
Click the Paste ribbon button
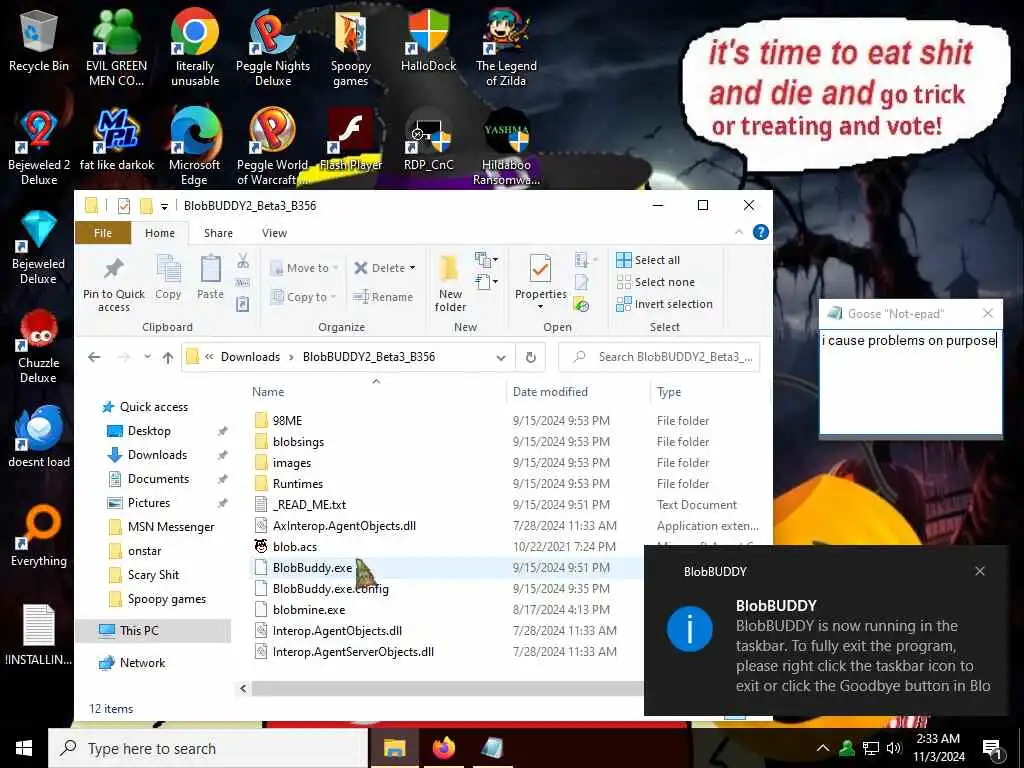point(210,278)
